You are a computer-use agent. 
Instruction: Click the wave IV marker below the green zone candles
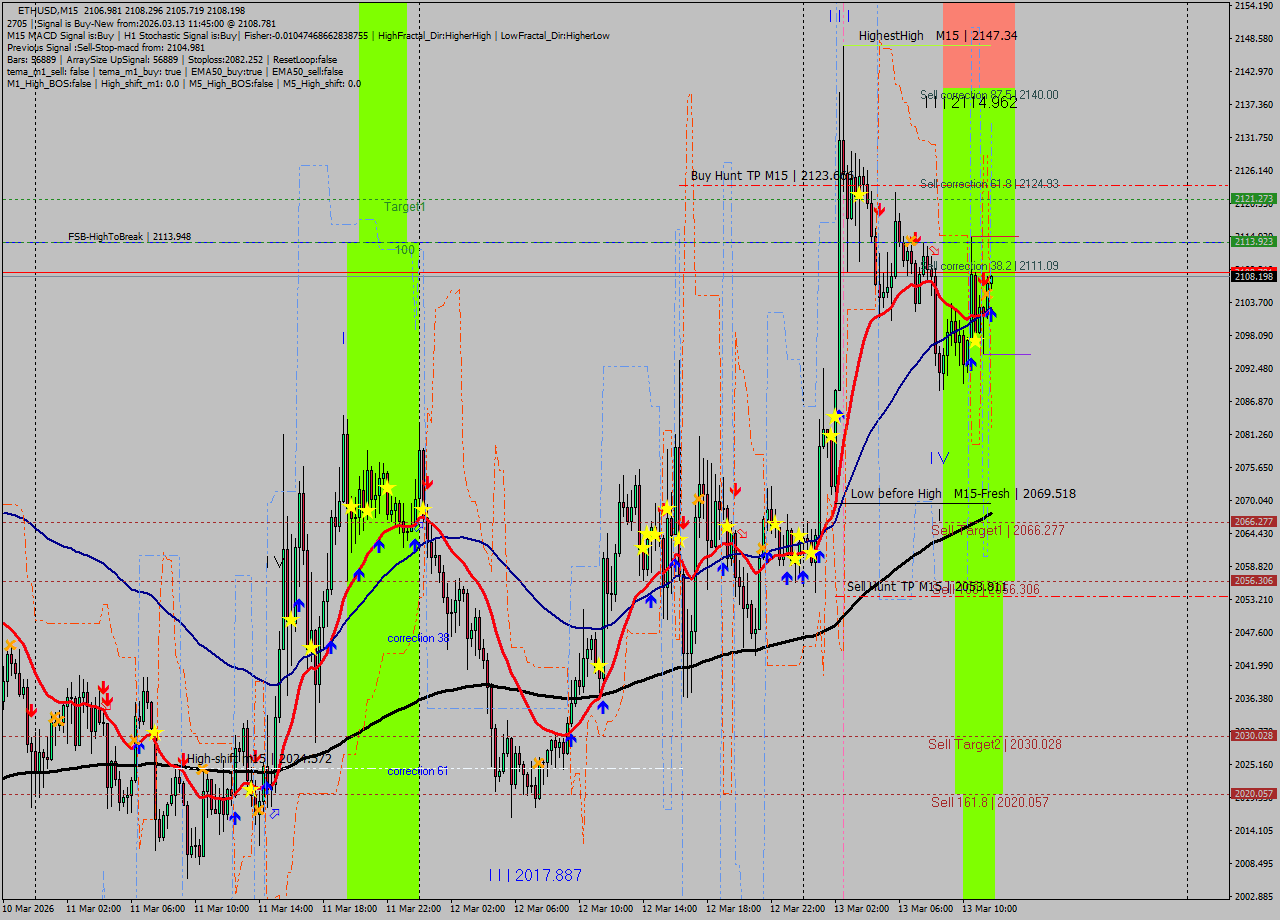click(x=939, y=458)
